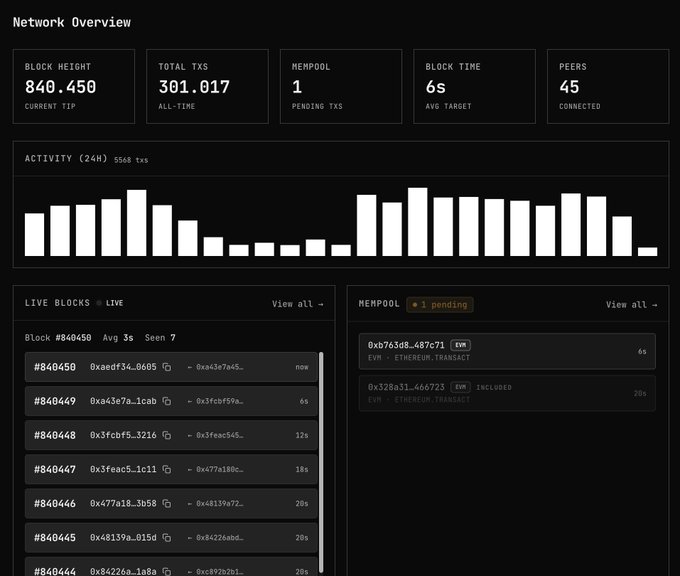
Task: Click the first bar in activity chart
Action: coord(34,234)
